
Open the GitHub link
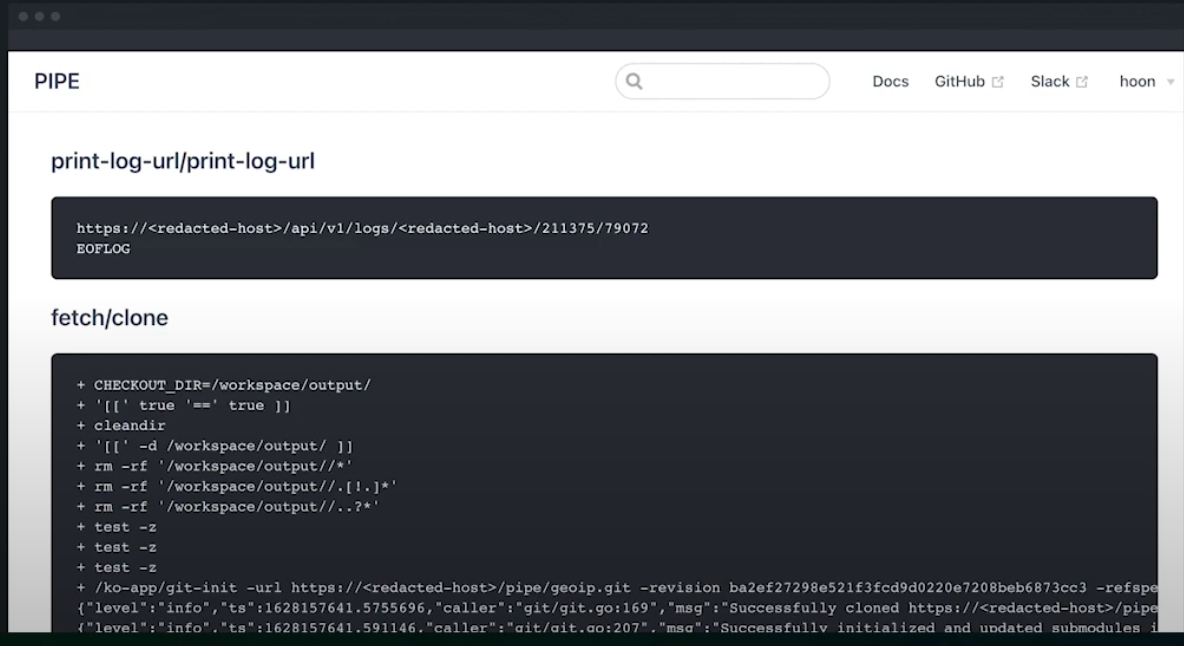click(960, 82)
